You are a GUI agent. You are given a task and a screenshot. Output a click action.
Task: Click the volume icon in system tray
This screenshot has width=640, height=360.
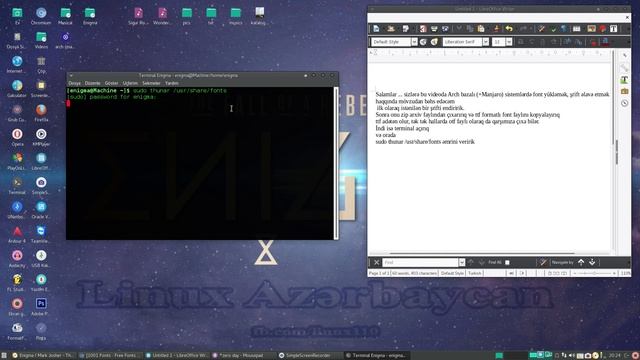(572, 356)
